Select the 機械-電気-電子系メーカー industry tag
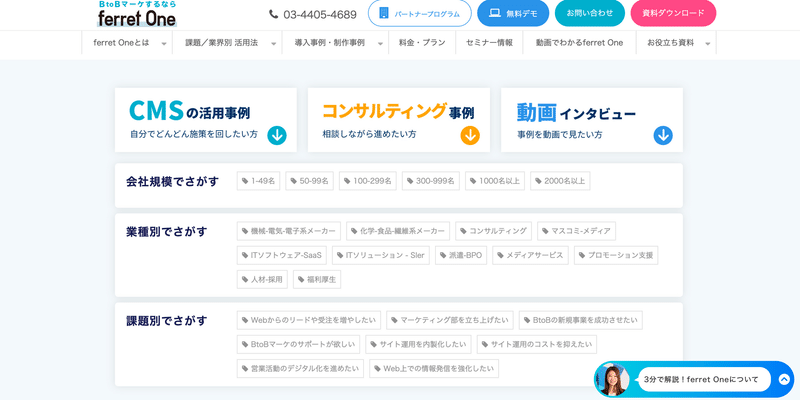This screenshot has height=400, width=800. click(289, 231)
